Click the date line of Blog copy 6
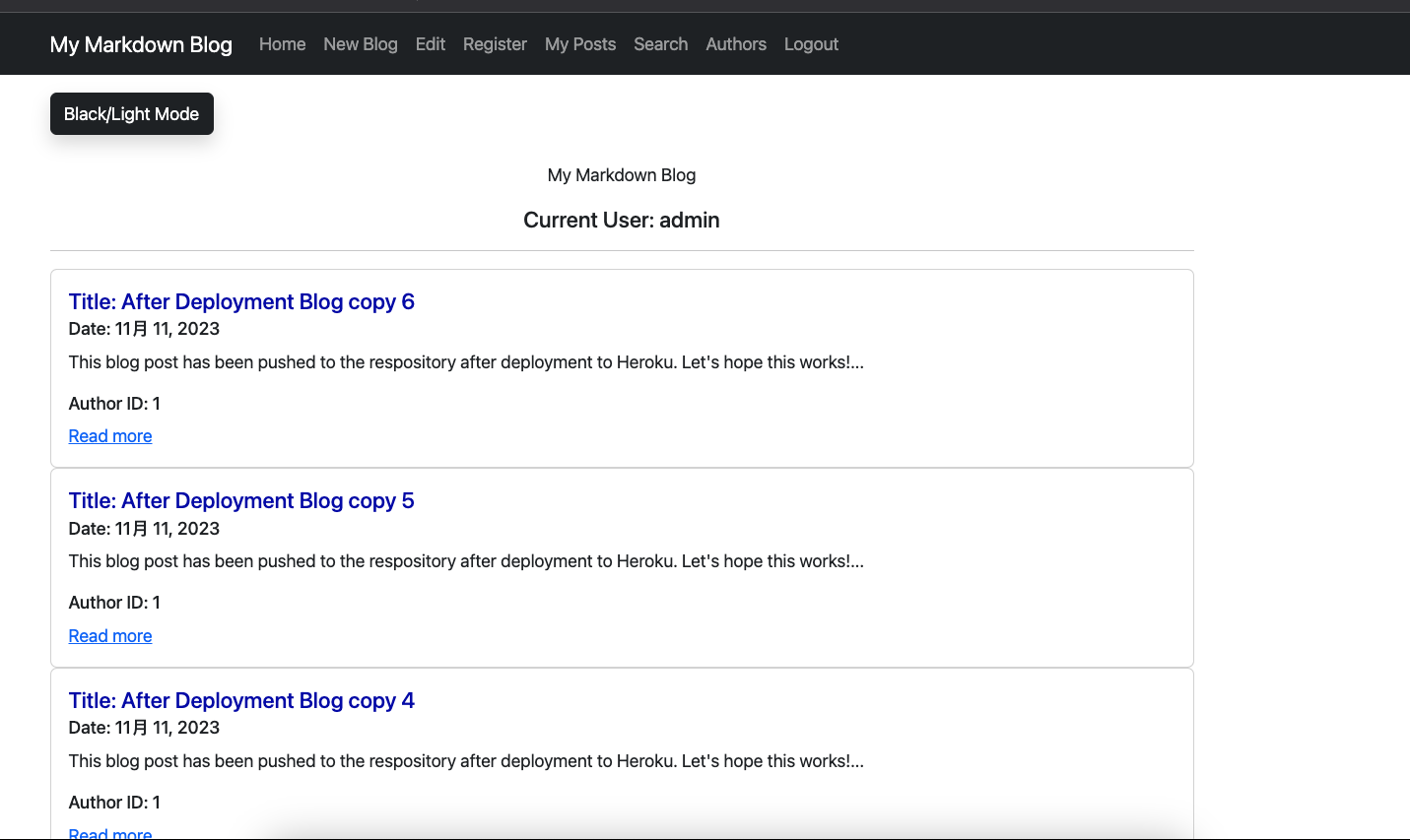Viewport: 1410px width, 840px height. click(x=144, y=329)
